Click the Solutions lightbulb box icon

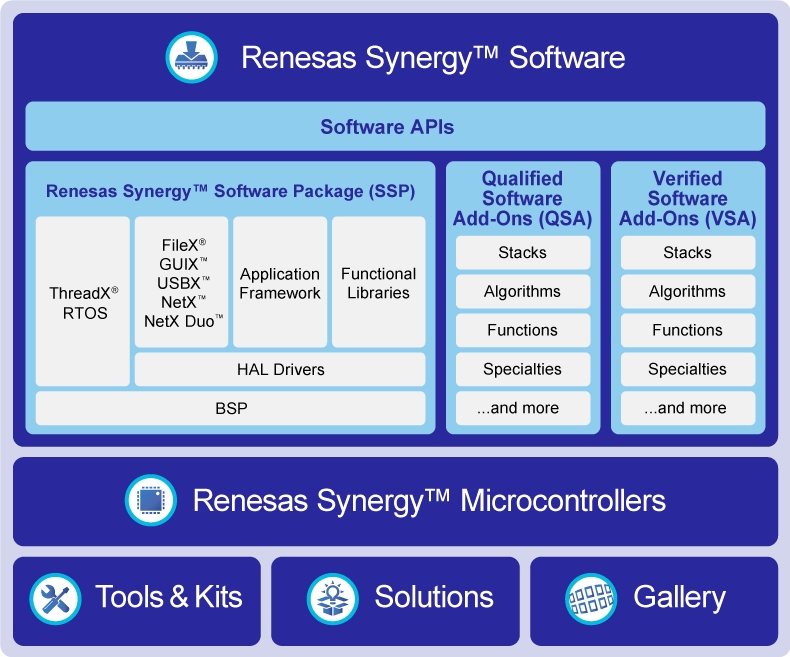tap(332, 598)
